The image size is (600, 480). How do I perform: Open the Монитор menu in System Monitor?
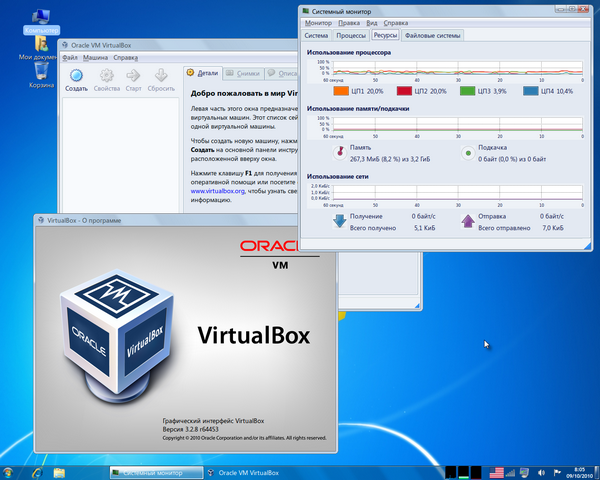tap(318, 23)
